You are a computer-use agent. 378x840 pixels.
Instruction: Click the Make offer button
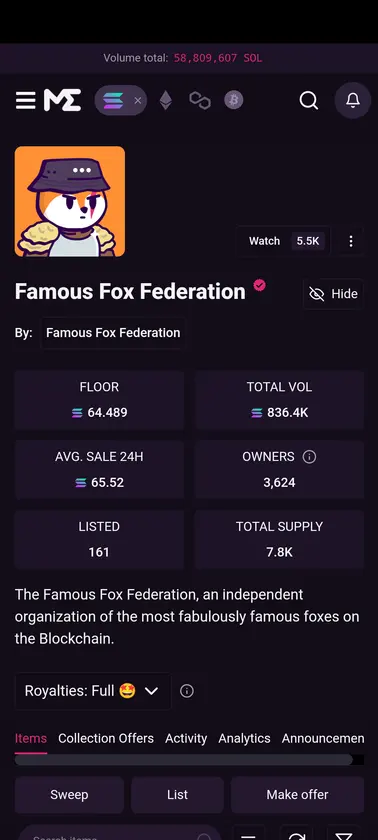[x=297, y=794]
